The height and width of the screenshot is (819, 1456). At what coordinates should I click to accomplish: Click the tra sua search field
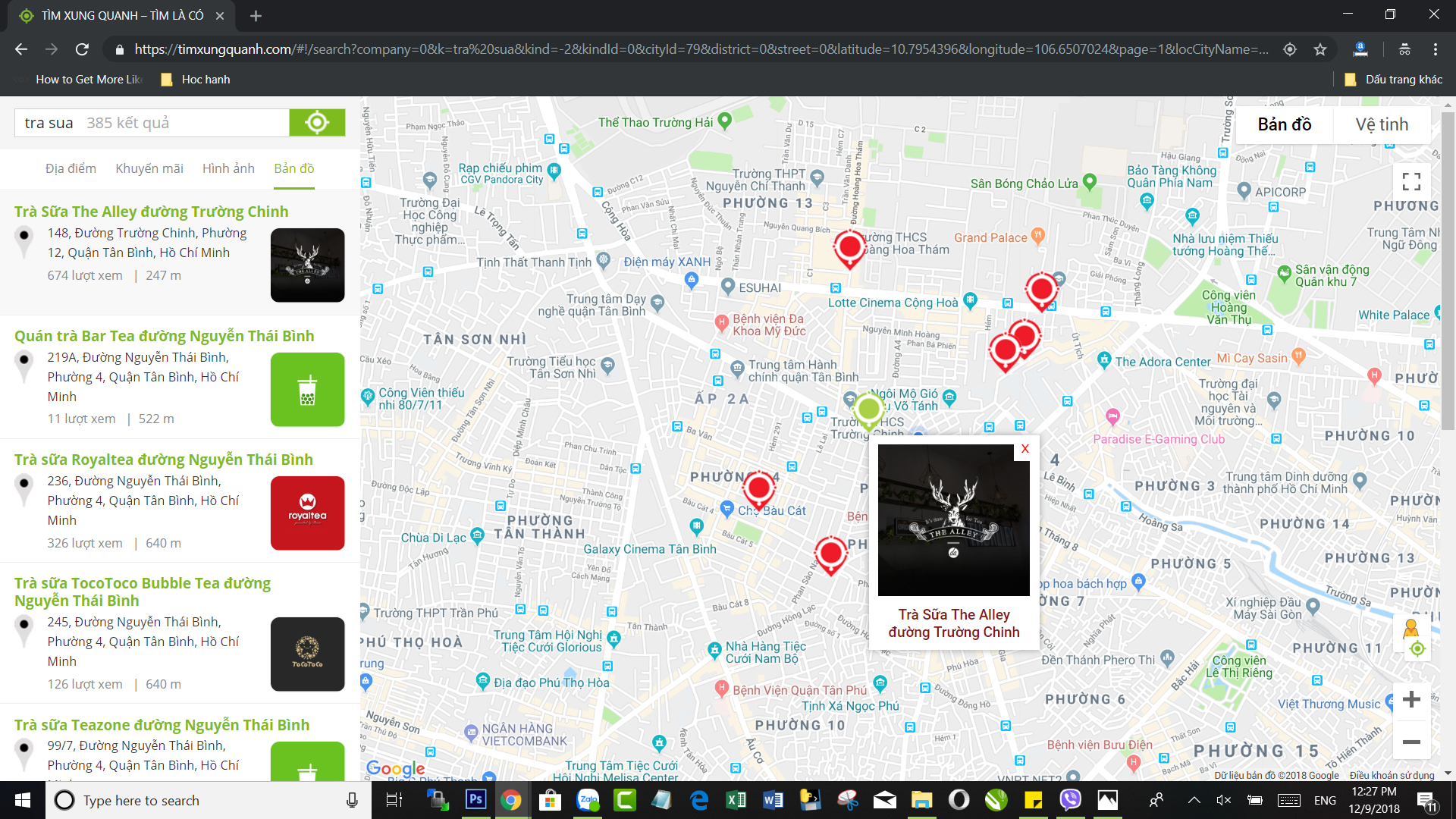click(152, 123)
